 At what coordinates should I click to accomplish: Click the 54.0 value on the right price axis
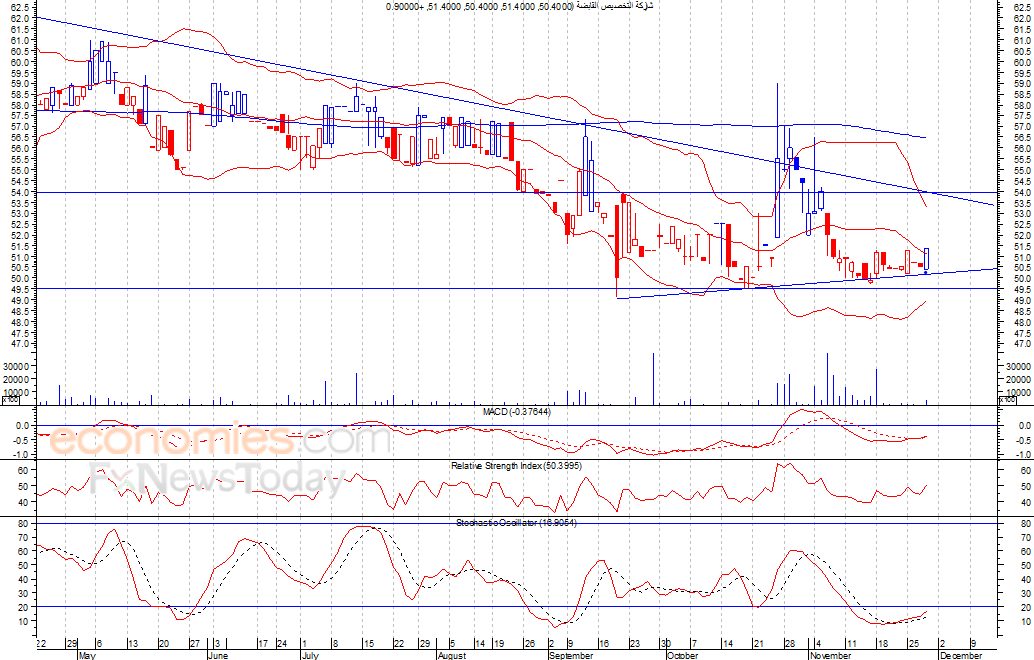tap(1022, 192)
